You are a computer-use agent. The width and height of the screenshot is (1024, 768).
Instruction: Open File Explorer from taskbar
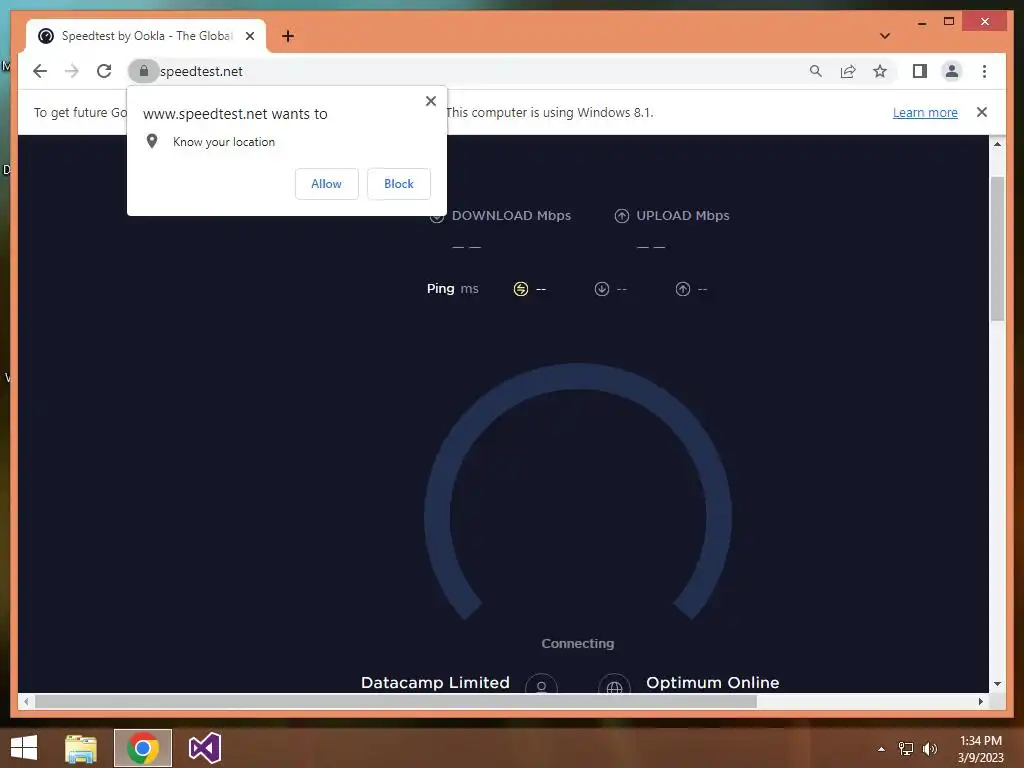(81, 748)
